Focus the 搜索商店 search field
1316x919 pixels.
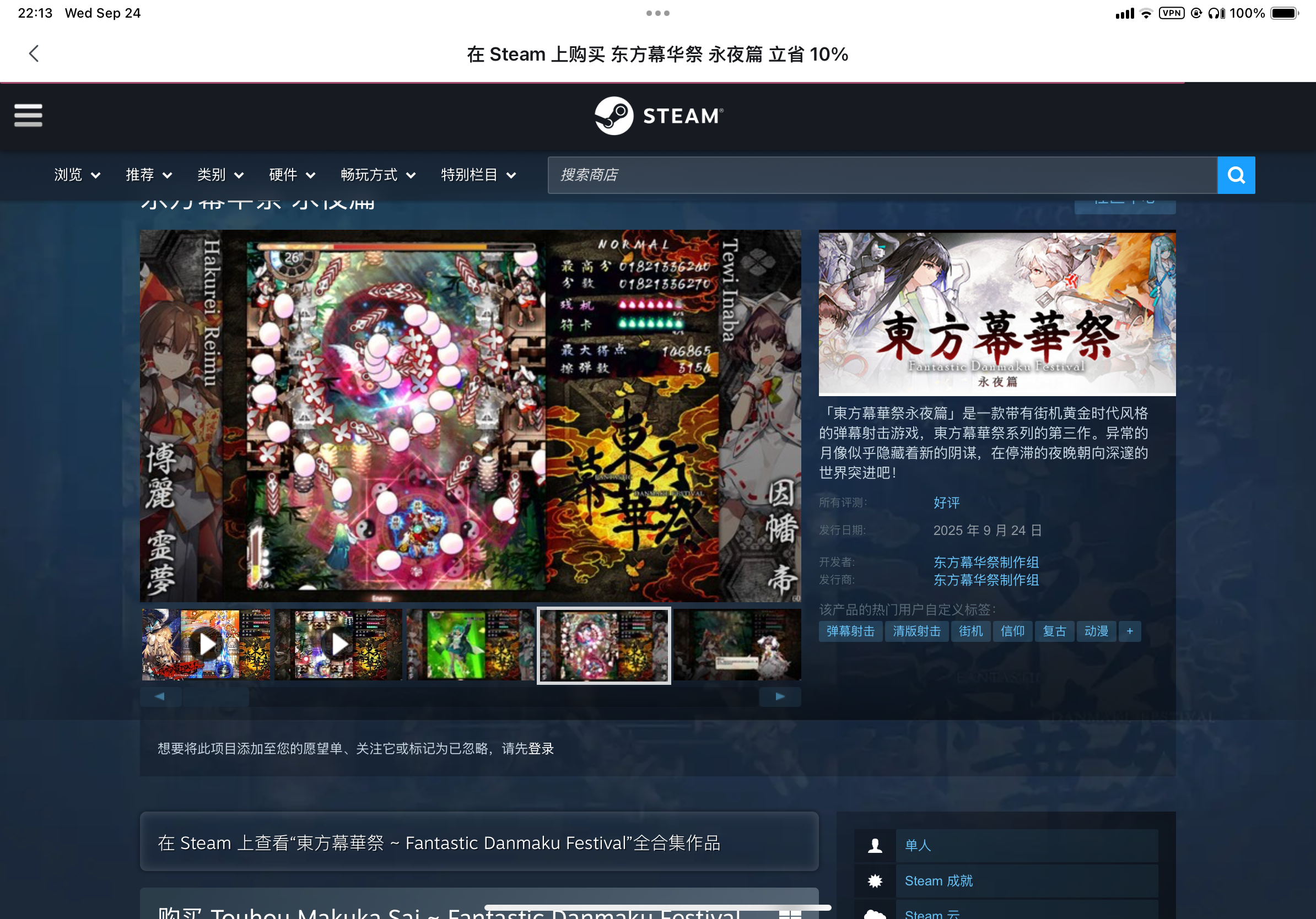tap(882, 175)
